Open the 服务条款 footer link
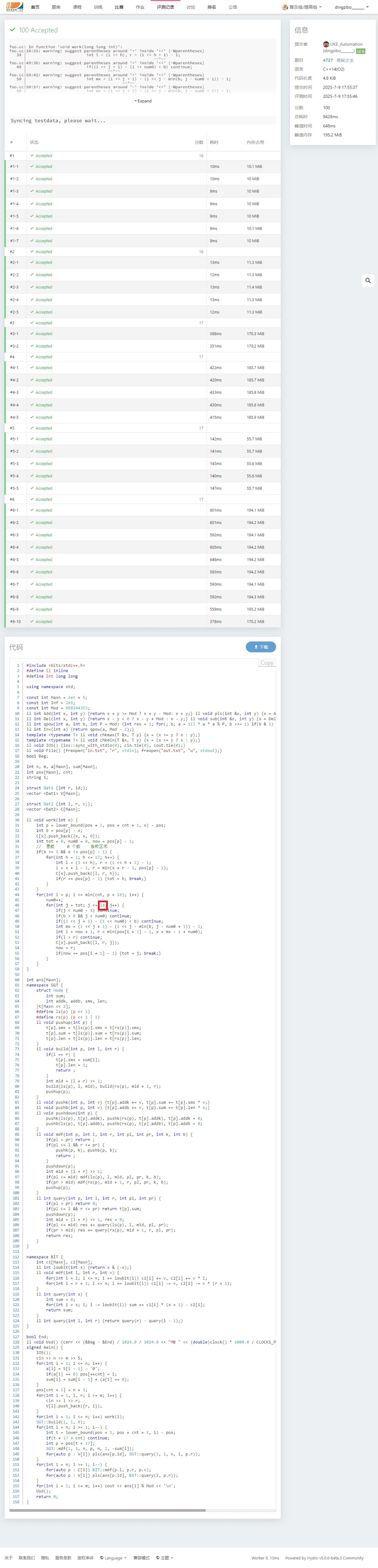The width and height of the screenshot is (378, 1568). point(64,1558)
